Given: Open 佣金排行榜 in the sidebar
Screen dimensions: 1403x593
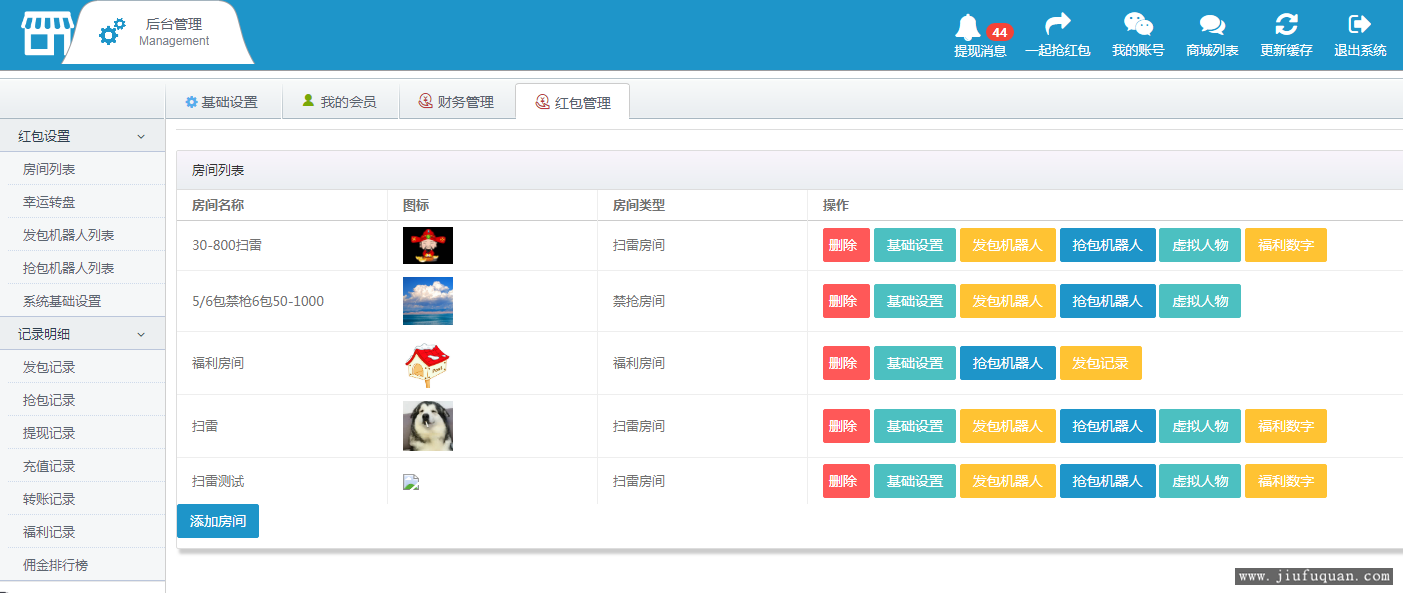Looking at the screenshot, I should click(x=56, y=565).
